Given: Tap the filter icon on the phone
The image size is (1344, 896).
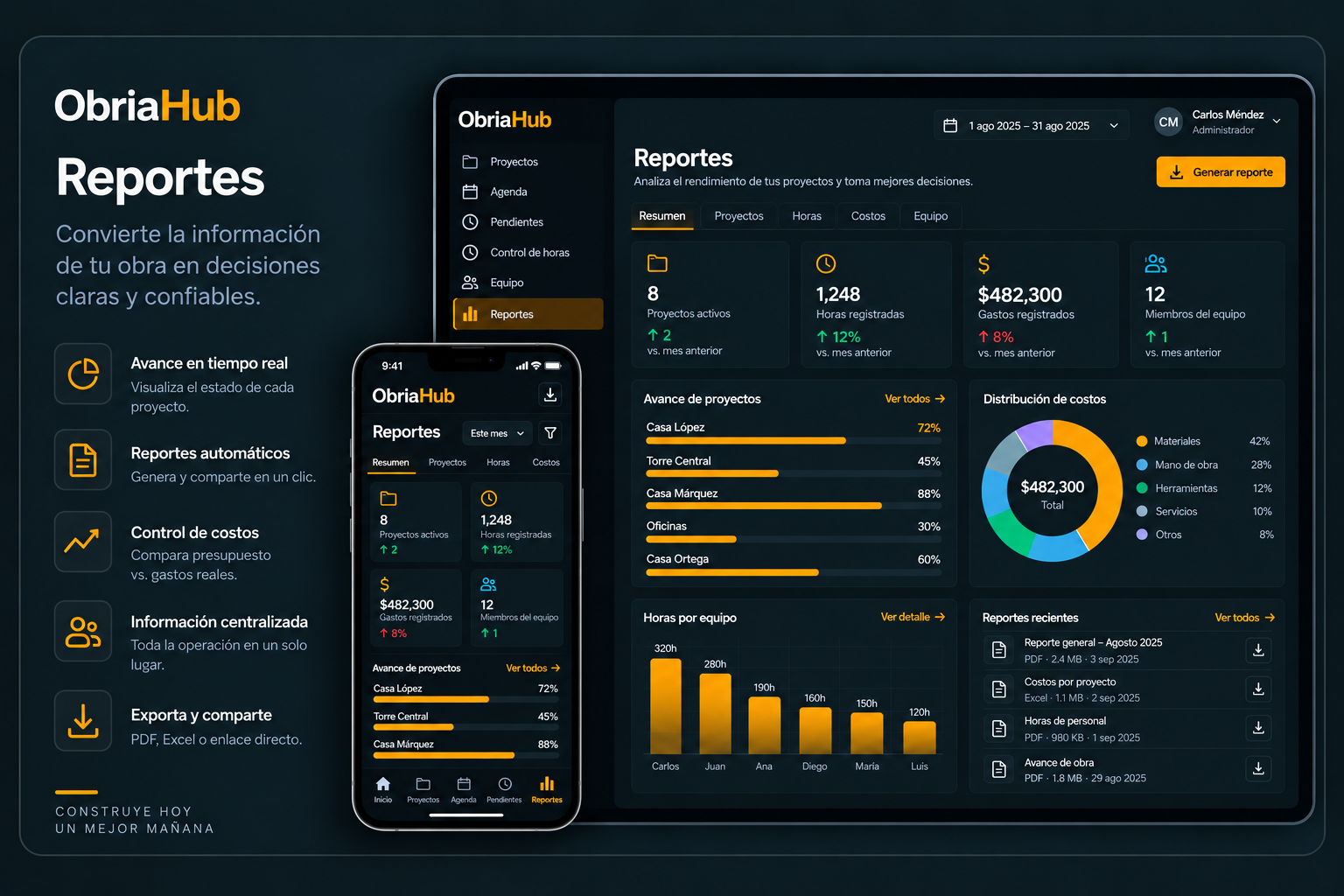Looking at the screenshot, I should pos(550,433).
